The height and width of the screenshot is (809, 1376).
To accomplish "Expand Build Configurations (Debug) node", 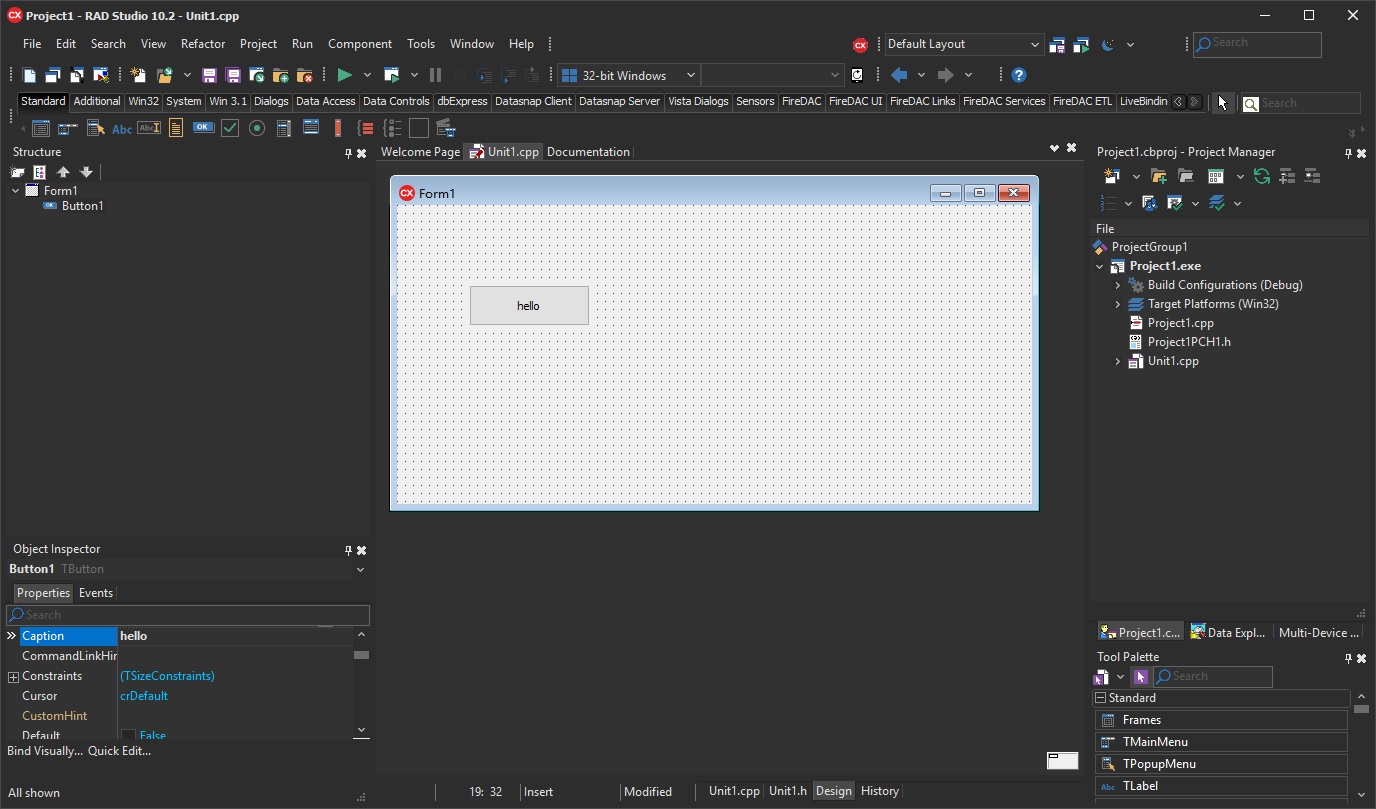I will point(1118,285).
